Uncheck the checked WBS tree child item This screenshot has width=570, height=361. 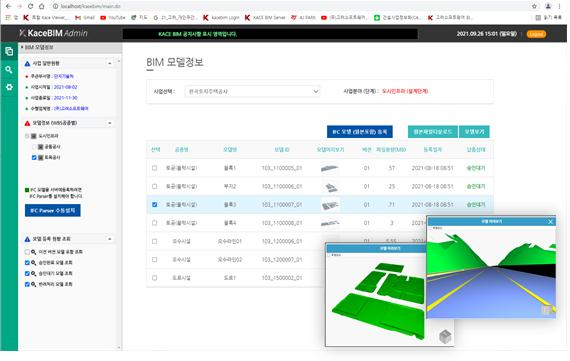point(34,157)
